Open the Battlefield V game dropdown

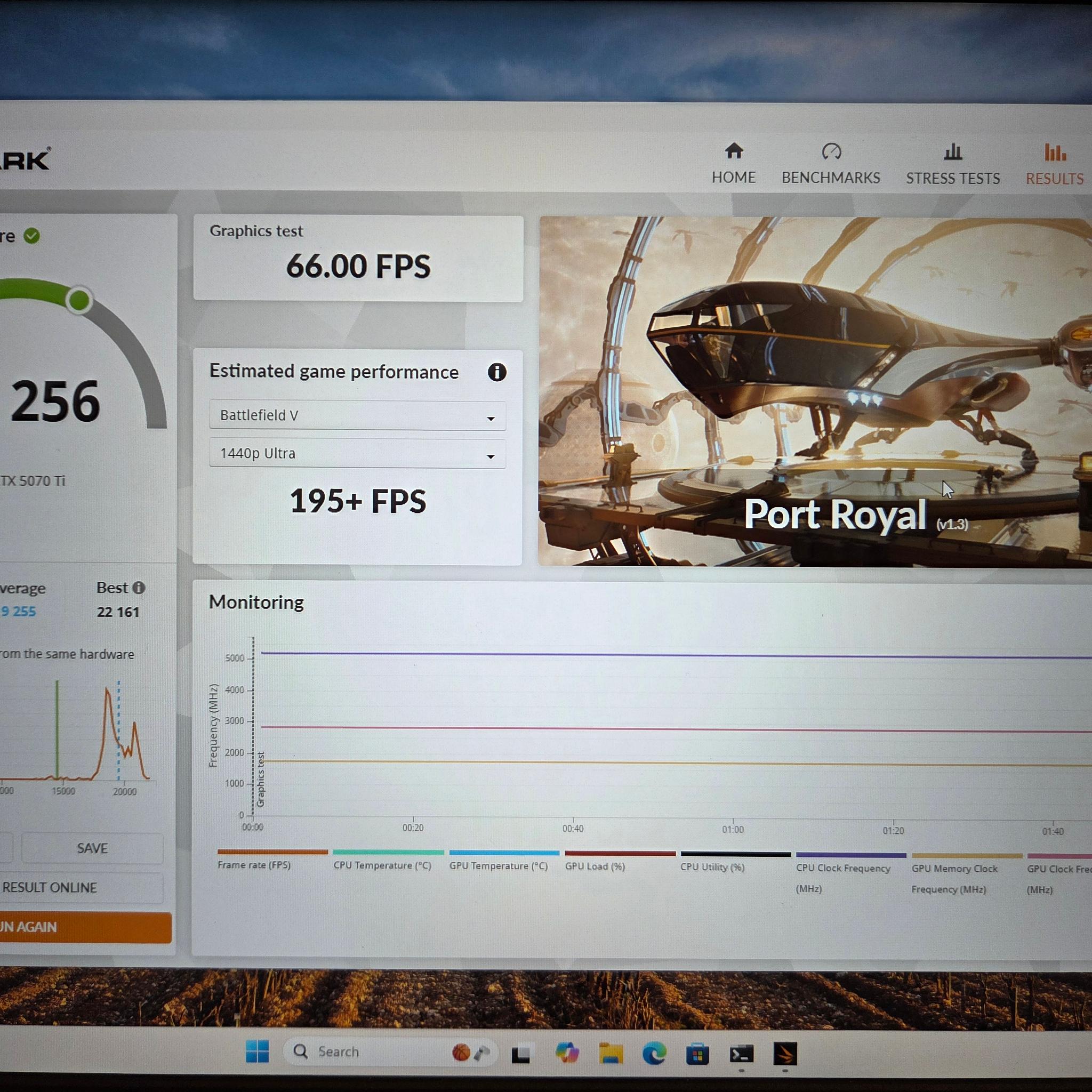tap(357, 415)
